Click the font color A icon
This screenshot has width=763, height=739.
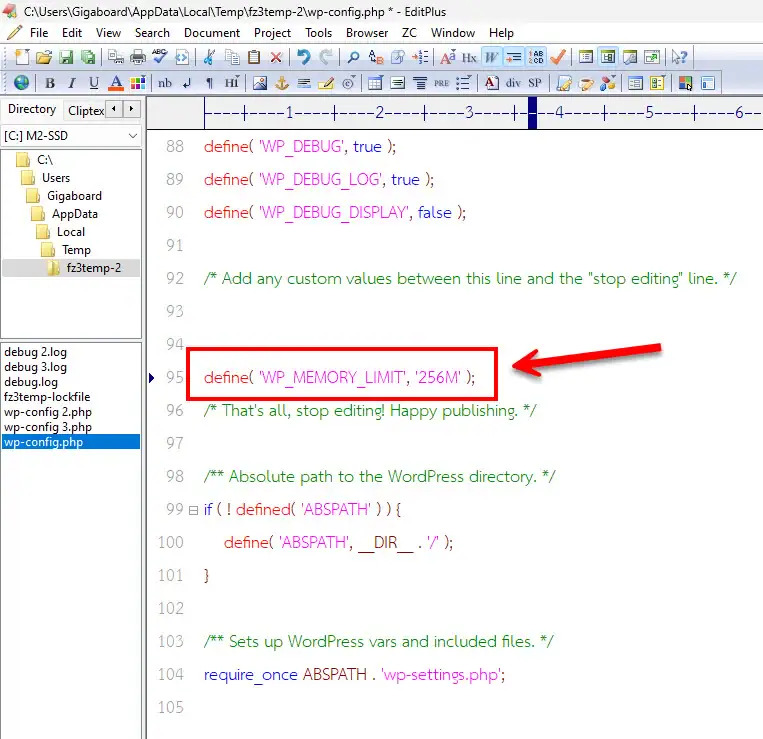point(115,83)
